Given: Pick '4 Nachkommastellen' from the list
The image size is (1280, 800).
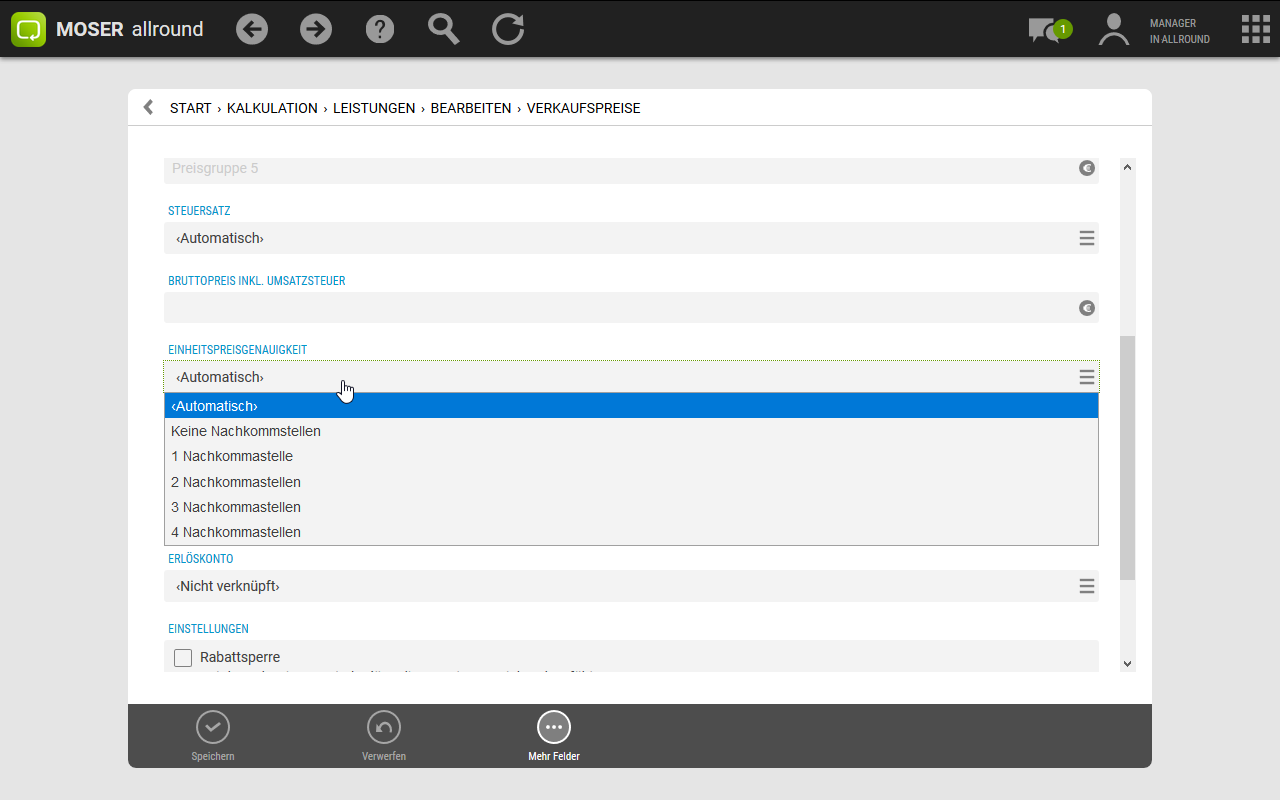Looking at the screenshot, I should pos(236,532).
